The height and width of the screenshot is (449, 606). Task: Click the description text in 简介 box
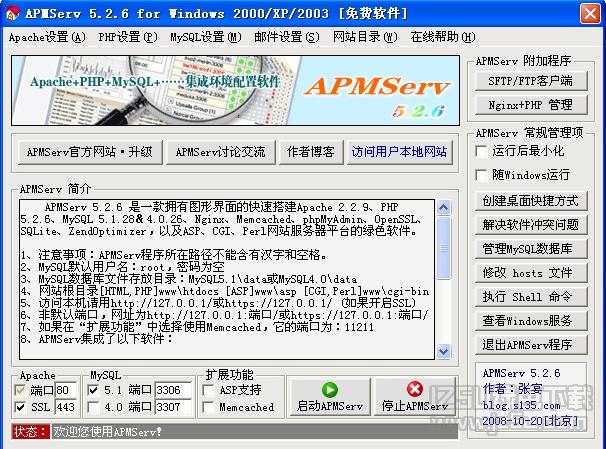point(227,280)
